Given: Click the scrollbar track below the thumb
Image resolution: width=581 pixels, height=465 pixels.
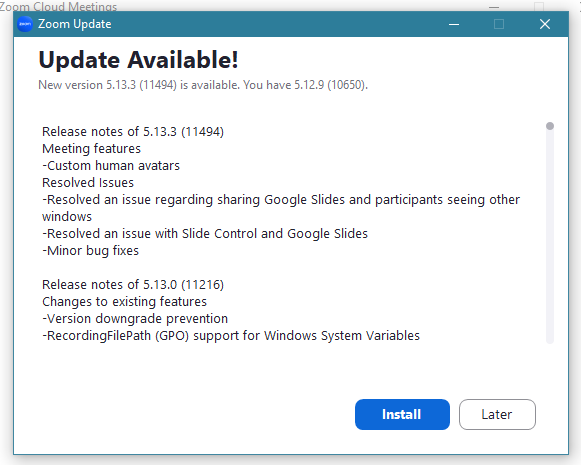Looking at the screenshot, I should pyautogui.click(x=550, y=237).
